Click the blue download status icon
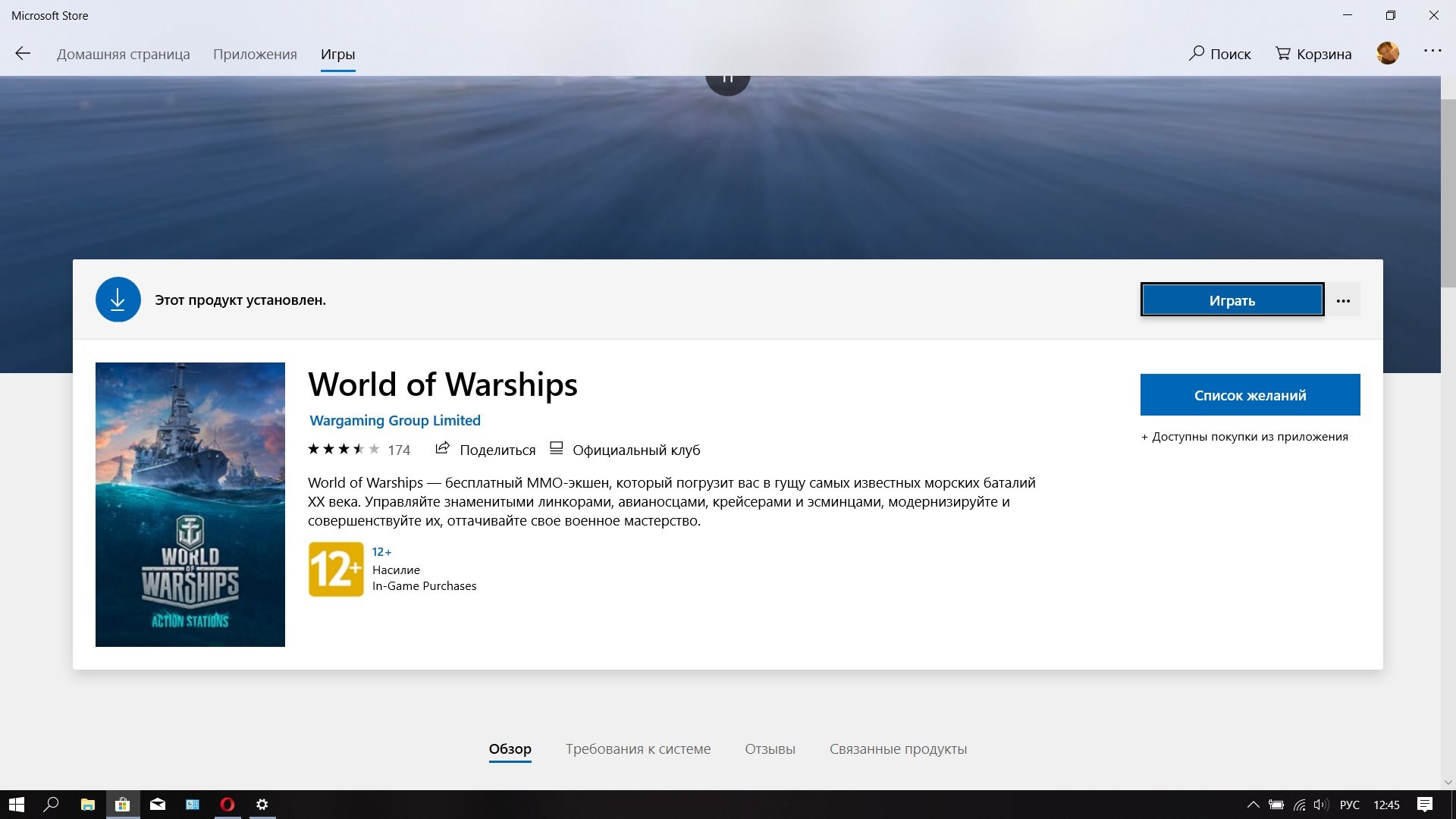This screenshot has height=819, width=1456. [x=118, y=300]
